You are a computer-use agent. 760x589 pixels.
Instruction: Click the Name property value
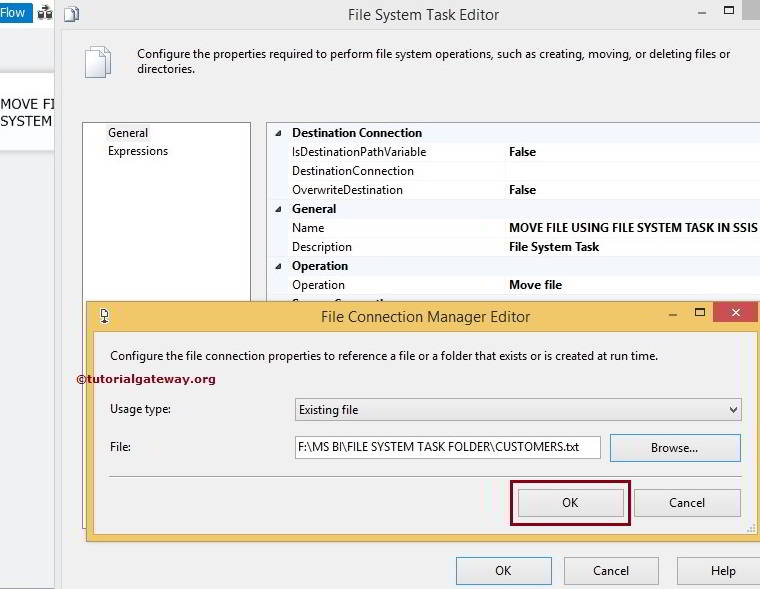point(633,228)
